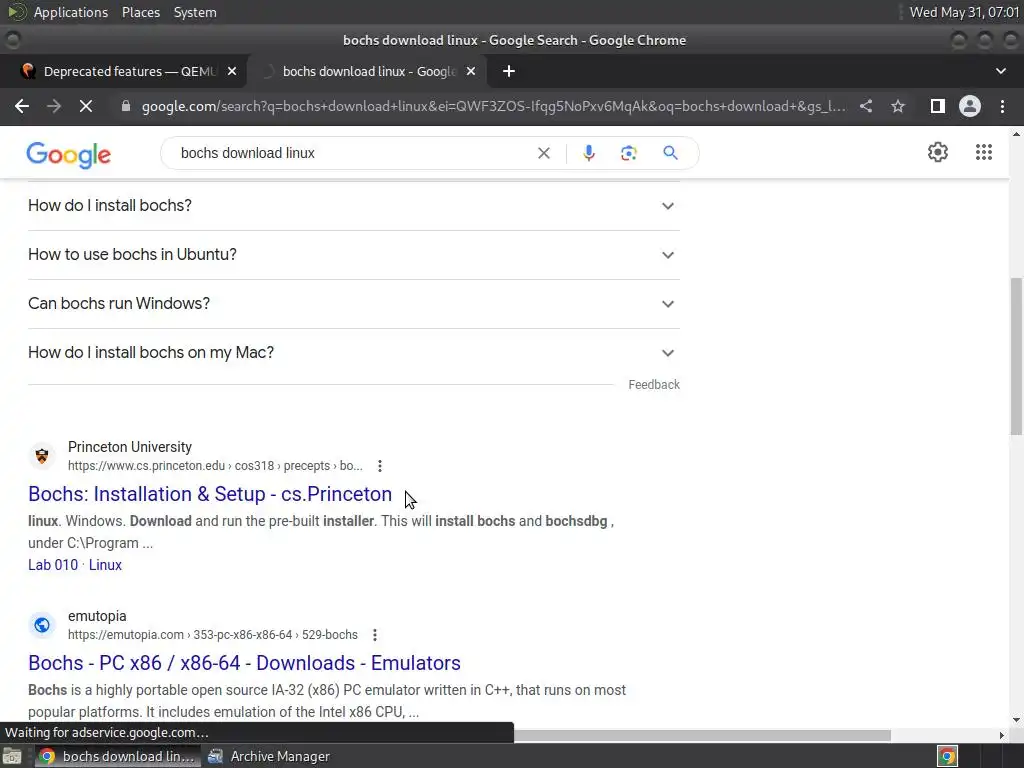The height and width of the screenshot is (768, 1024).
Task: Clear the search query text
Action: click(543, 153)
